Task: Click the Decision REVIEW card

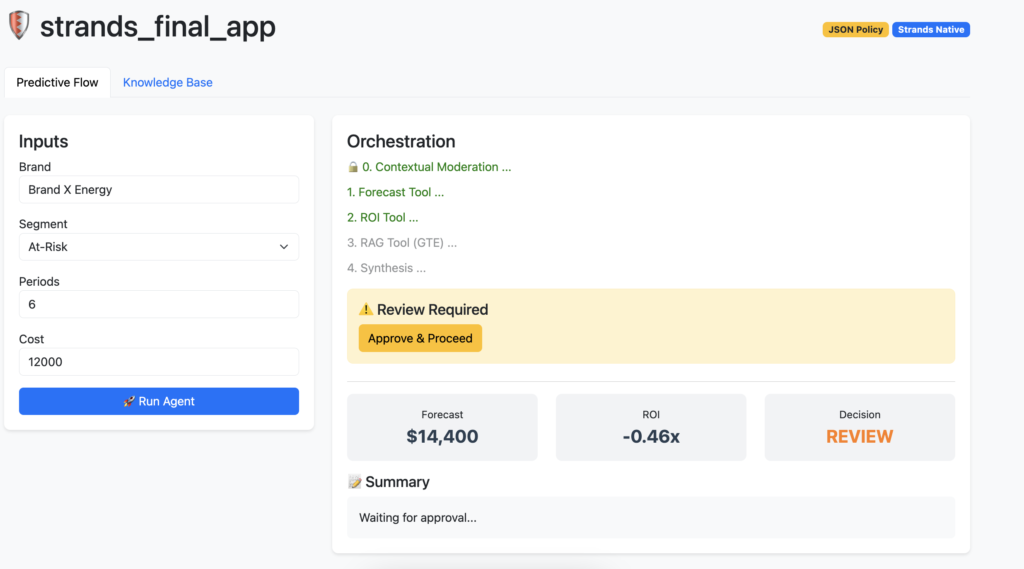Action: tap(859, 427)
